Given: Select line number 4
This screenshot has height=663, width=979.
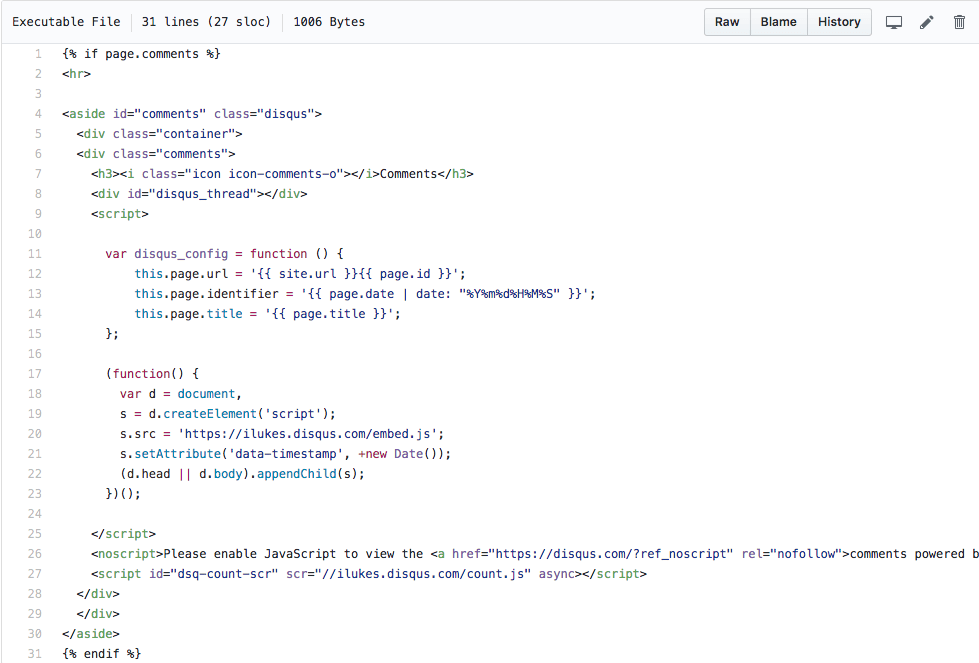Looking at the screenshot, I should tap(38, 114).
